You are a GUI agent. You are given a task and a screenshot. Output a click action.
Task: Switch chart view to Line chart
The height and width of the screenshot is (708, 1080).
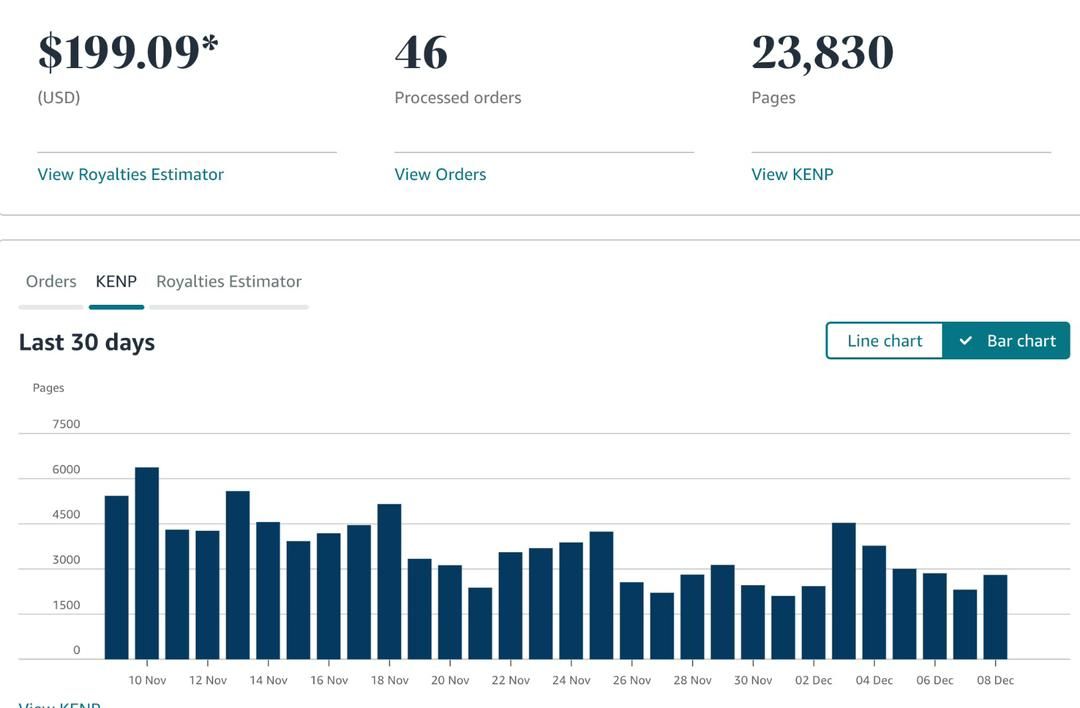pyautogui.click(x=884, y=341)
